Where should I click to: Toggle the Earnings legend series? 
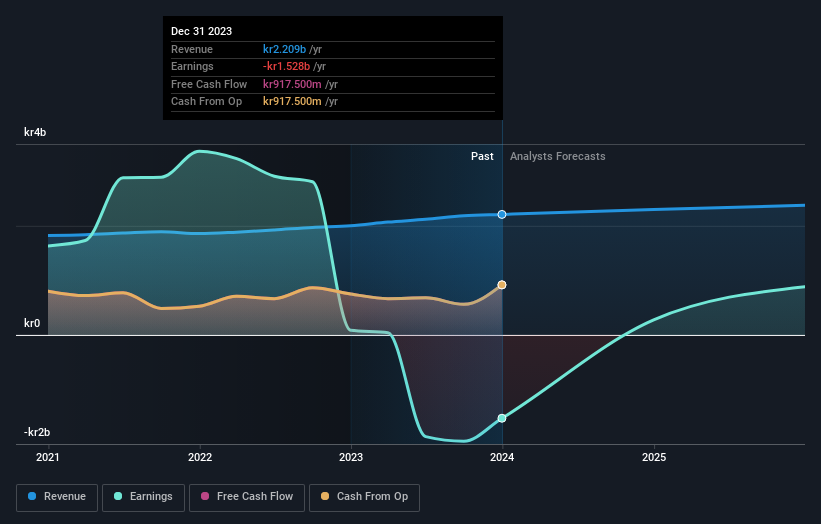pos(143,497)
